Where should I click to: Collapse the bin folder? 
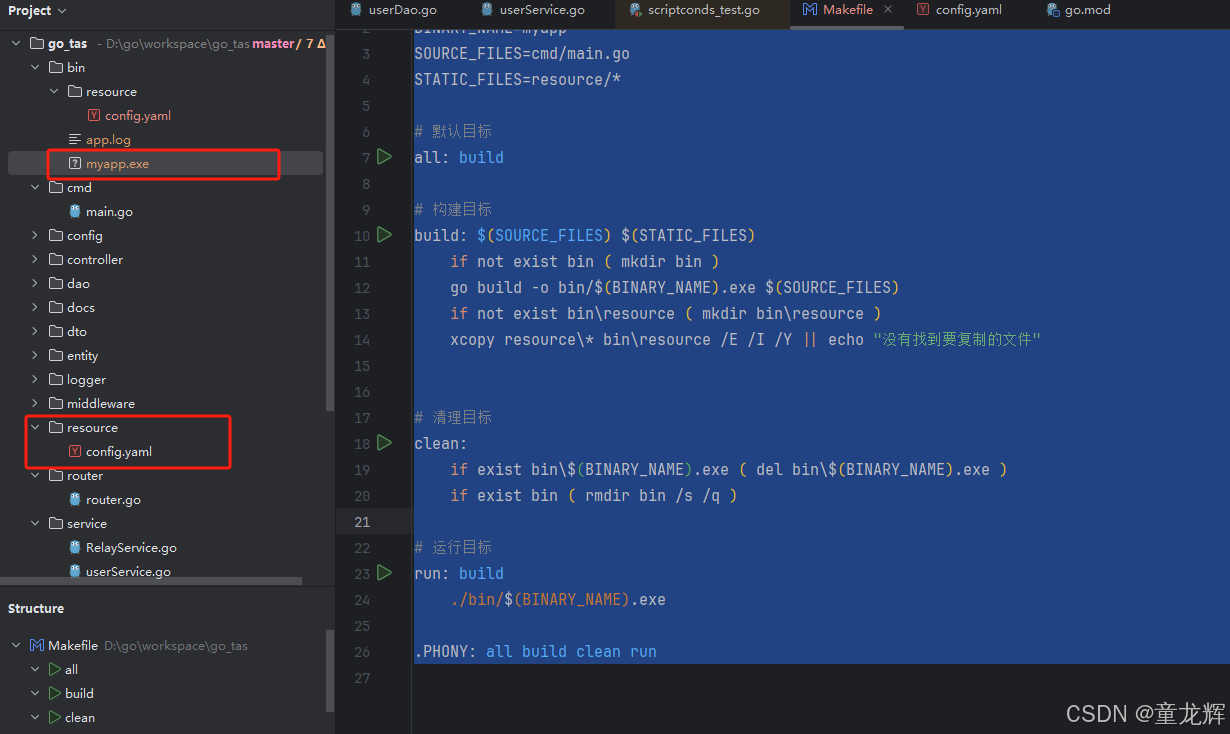tap(35, 68)
